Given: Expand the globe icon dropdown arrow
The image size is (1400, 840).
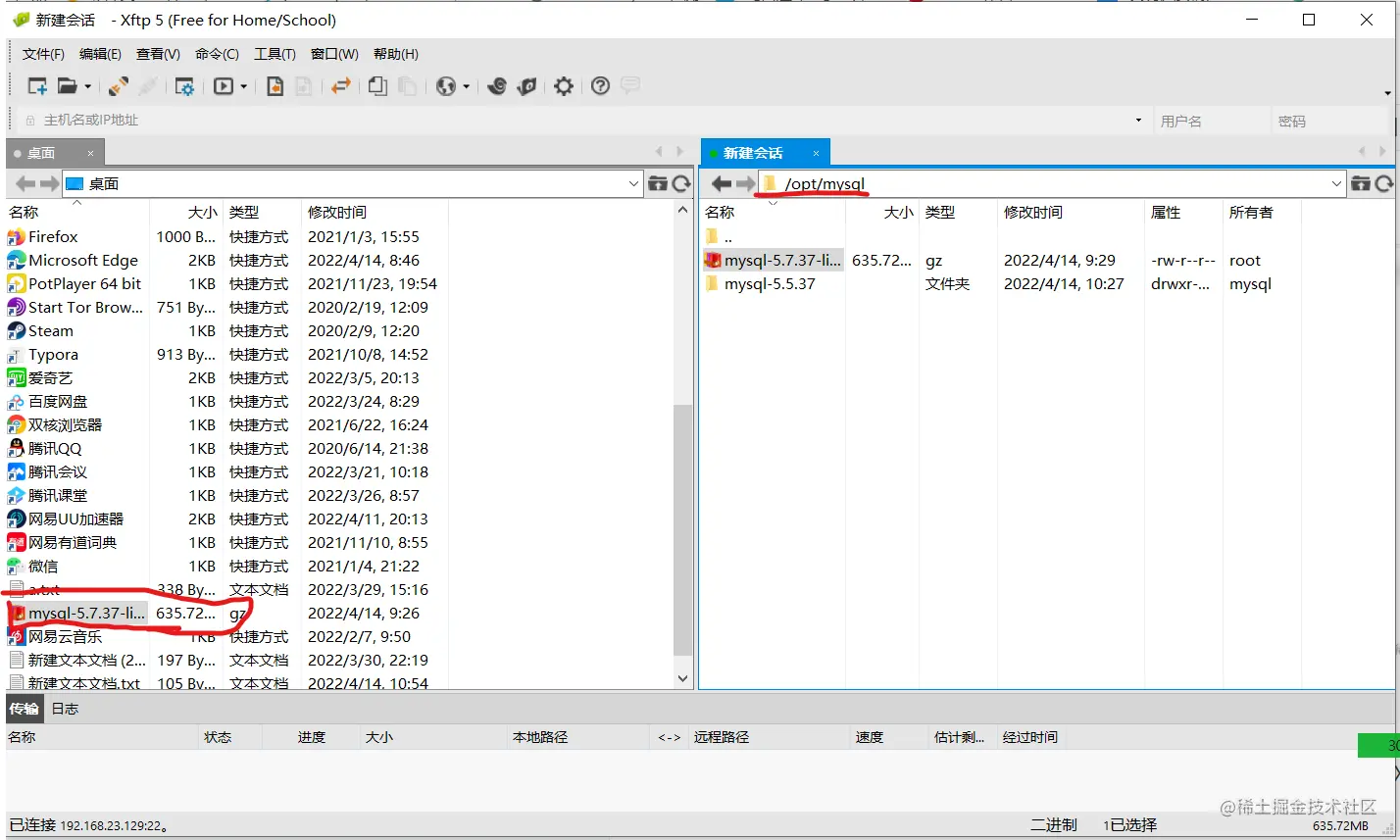Looking at the screenshot, I should point(466,86).
